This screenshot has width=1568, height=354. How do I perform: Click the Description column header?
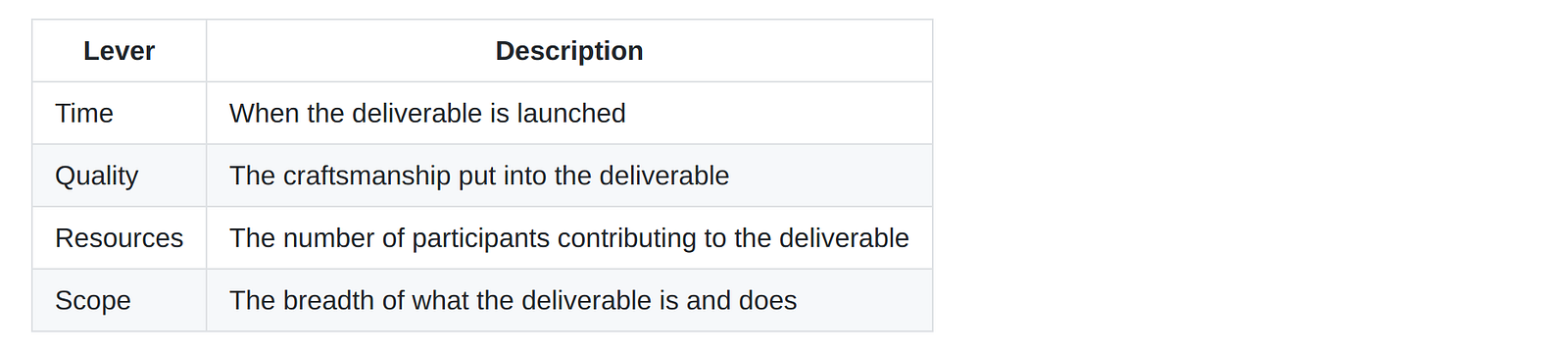click(x=569, y=51)
